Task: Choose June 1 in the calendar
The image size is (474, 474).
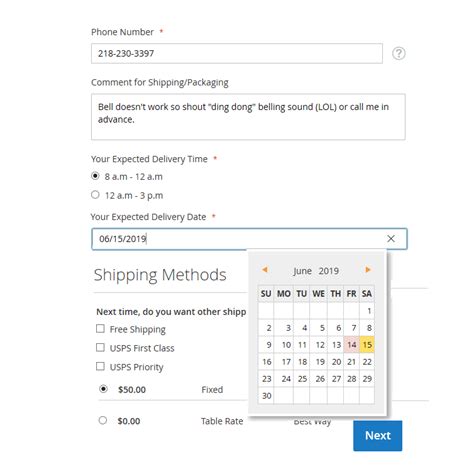Action: pos(367,311)
